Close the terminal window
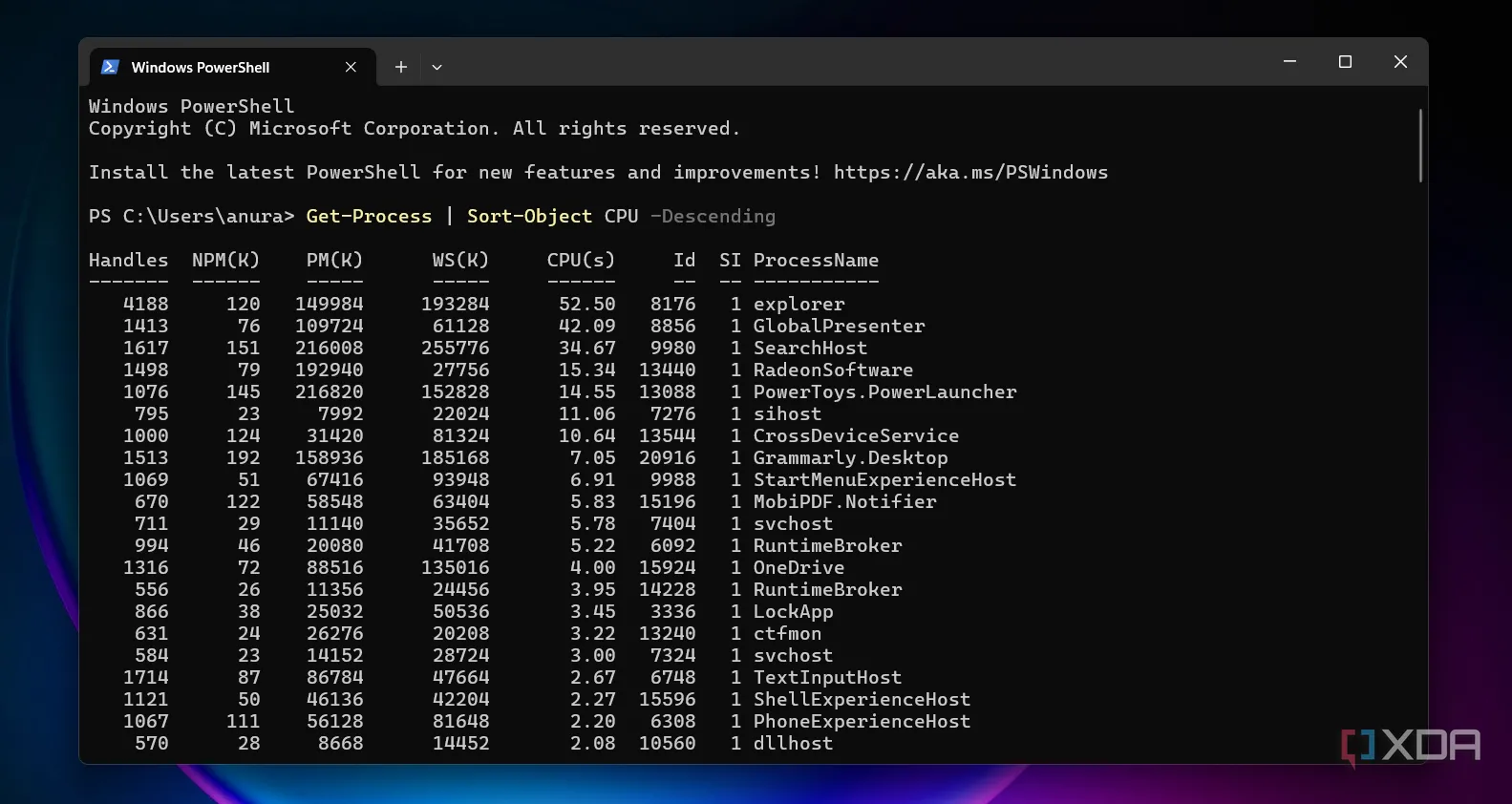The height and width of the screenshot is (804, 1512). [1400, 61]
